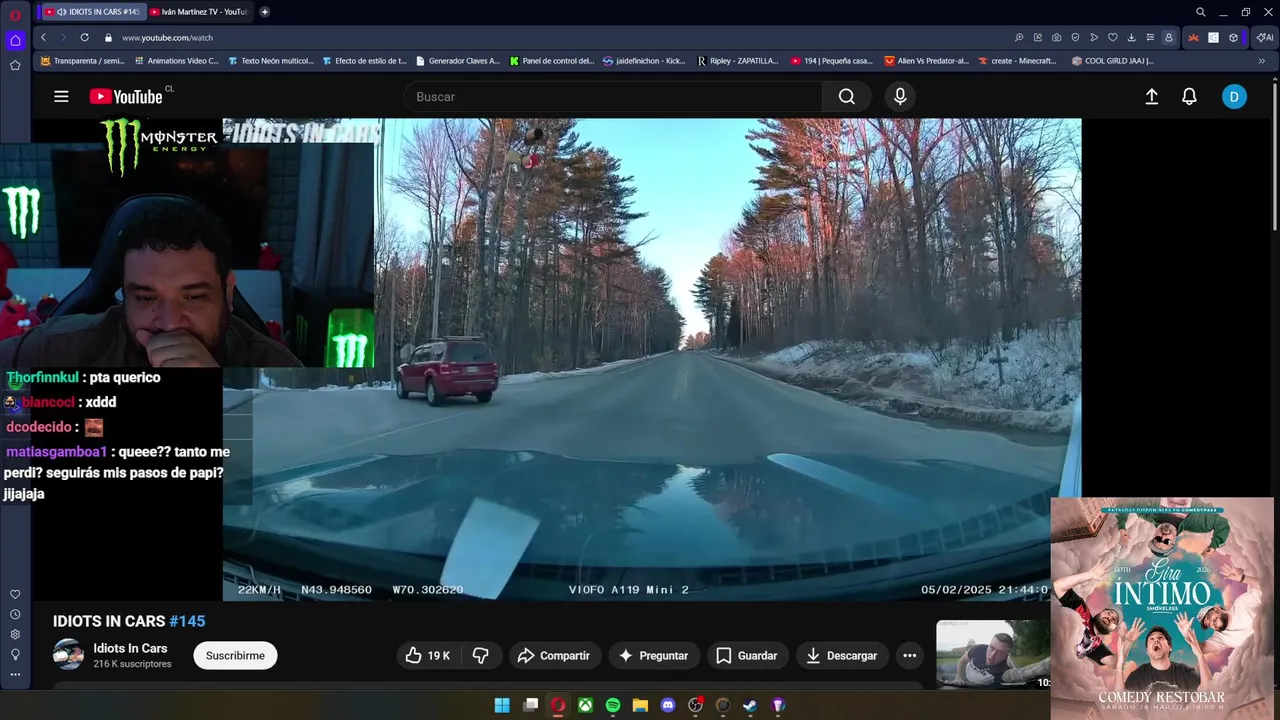Open the Opera profile/account icon
Screen dimensions: 1280x720
(1168, 37)
